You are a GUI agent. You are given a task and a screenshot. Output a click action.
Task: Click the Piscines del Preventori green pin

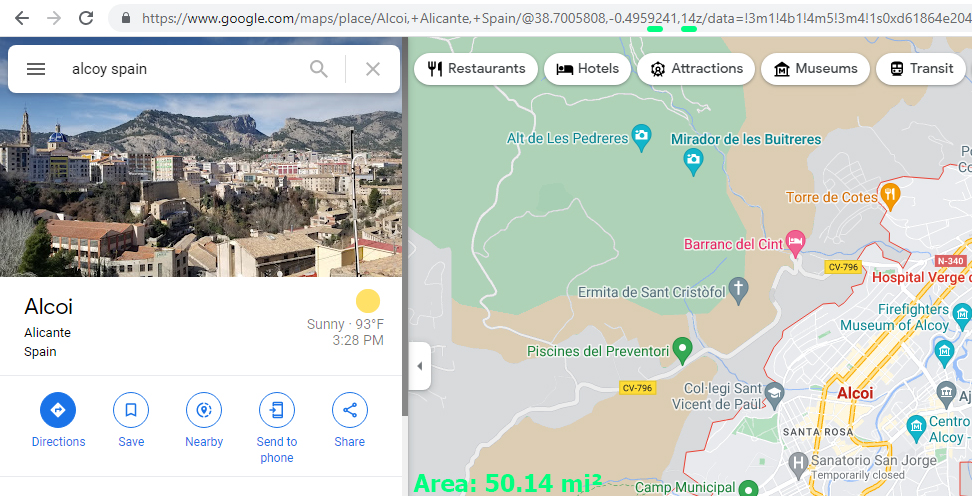683,350
